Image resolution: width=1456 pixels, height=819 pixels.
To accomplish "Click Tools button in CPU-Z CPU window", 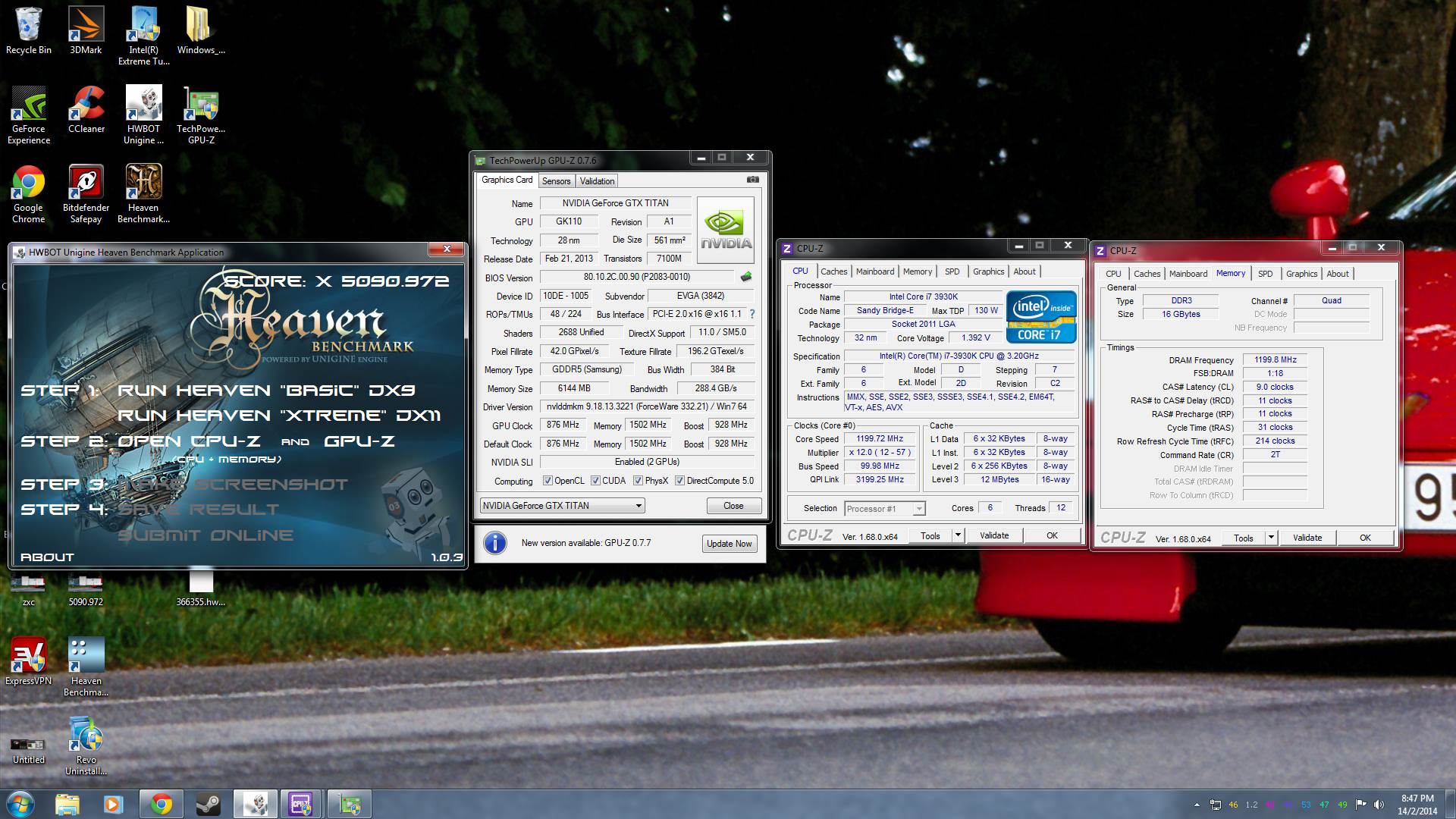I will 930,535.
